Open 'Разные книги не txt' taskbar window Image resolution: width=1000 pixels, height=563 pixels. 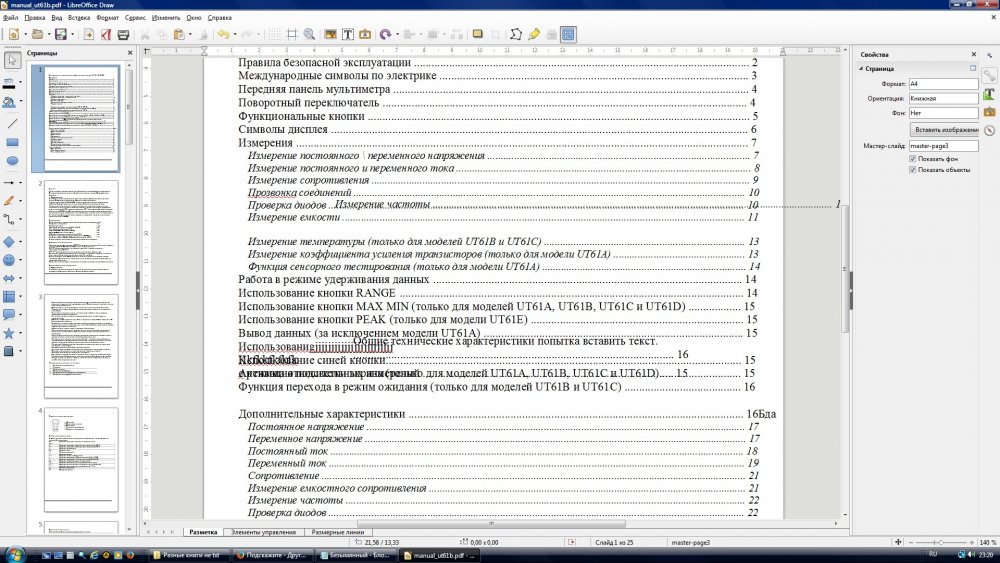[189, 555]
